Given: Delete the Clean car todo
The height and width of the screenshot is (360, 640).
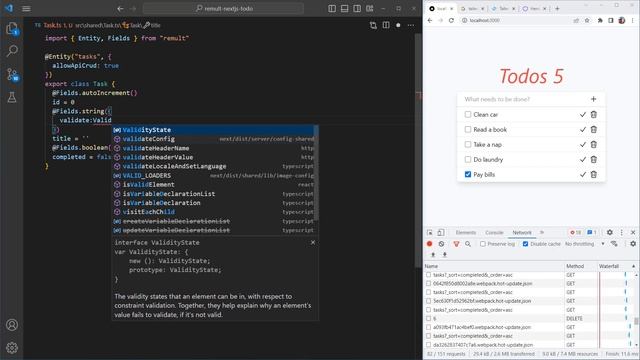Looking at the screenshot, I should (594, 115).
